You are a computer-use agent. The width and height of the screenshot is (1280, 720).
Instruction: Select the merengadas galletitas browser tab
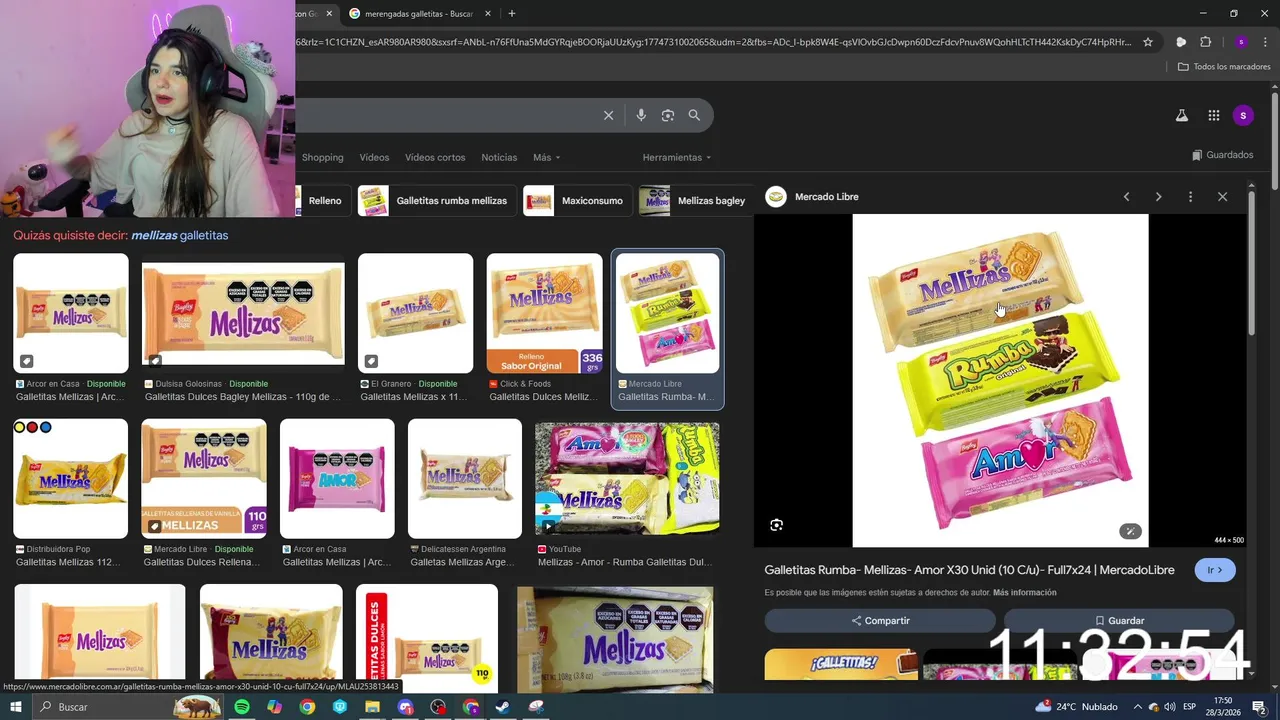[418, 13]
